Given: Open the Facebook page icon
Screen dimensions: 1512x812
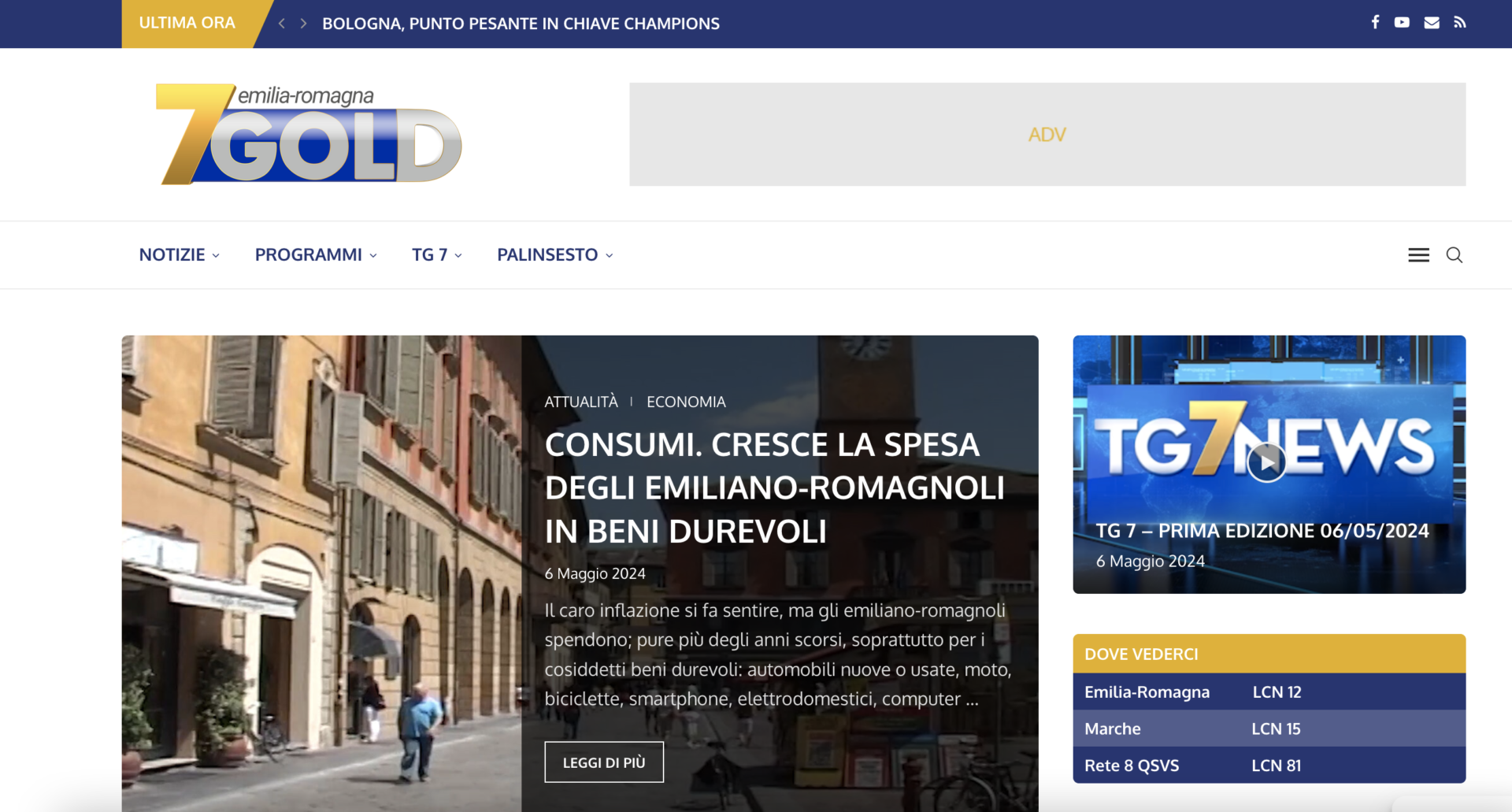Looking at the screenshot, I should point(1375,22).
